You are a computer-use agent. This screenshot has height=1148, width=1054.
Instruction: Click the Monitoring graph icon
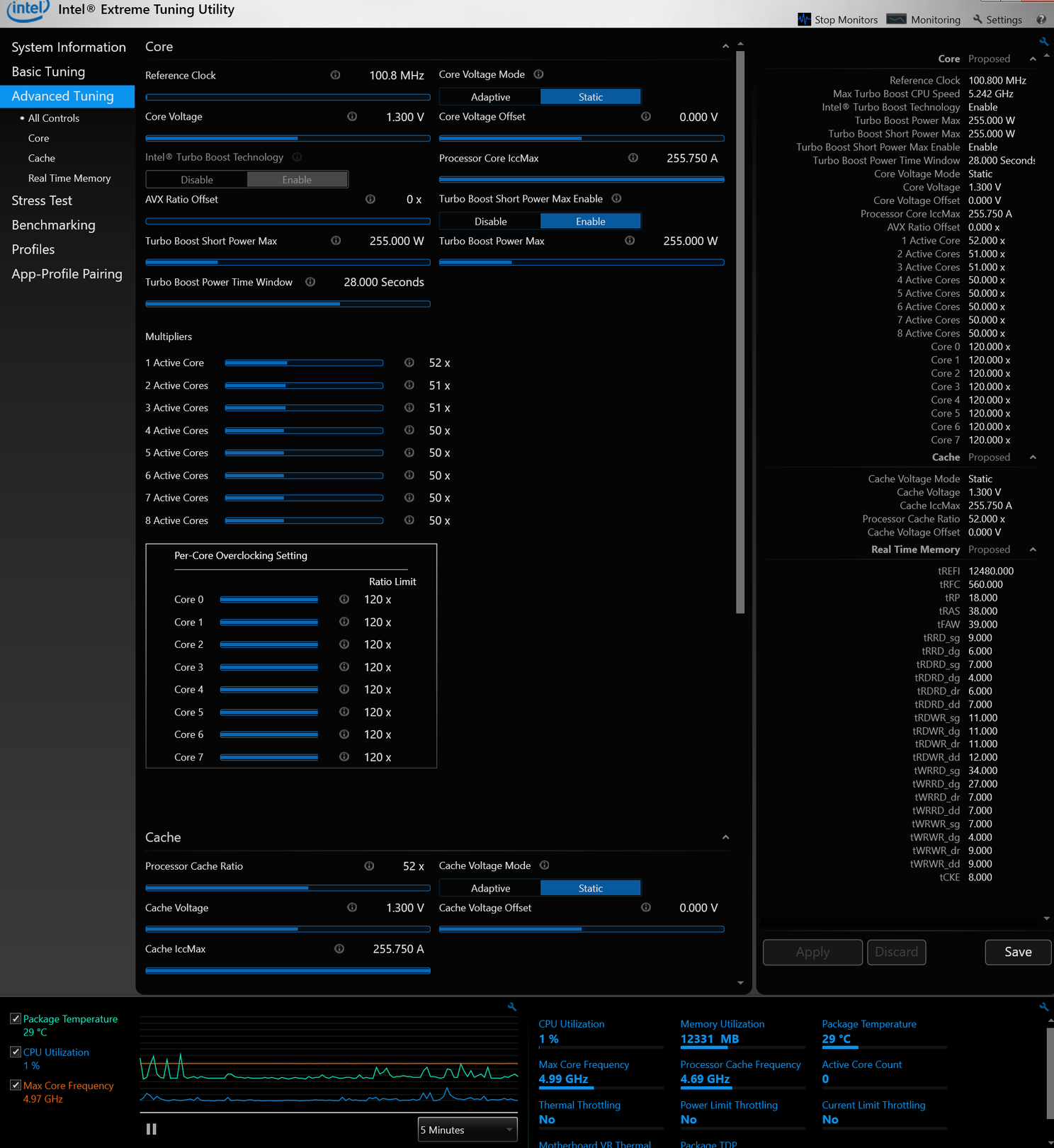[896, 19]
